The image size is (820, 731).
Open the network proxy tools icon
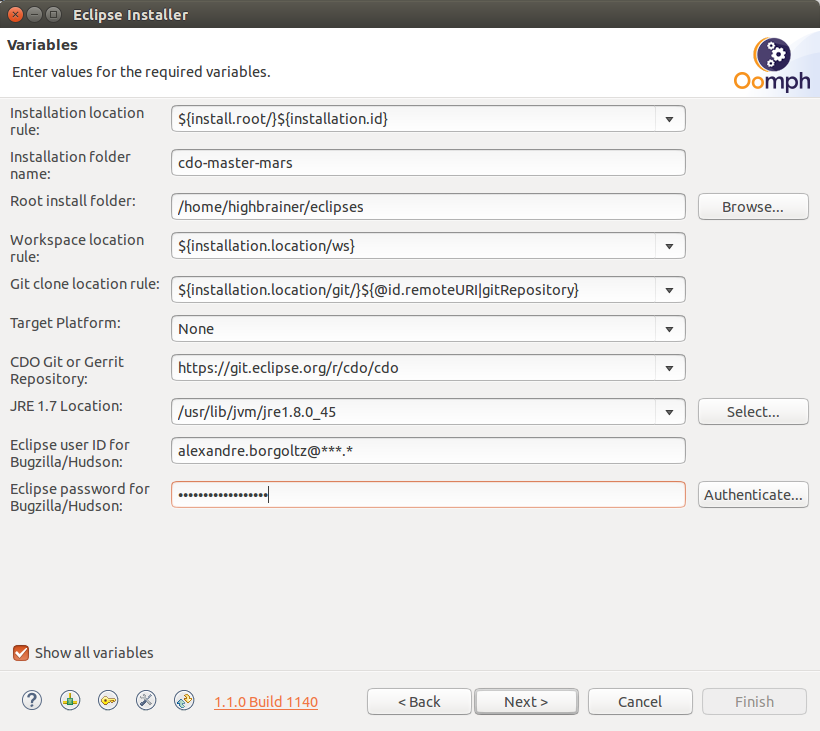[x=146, y=701]
